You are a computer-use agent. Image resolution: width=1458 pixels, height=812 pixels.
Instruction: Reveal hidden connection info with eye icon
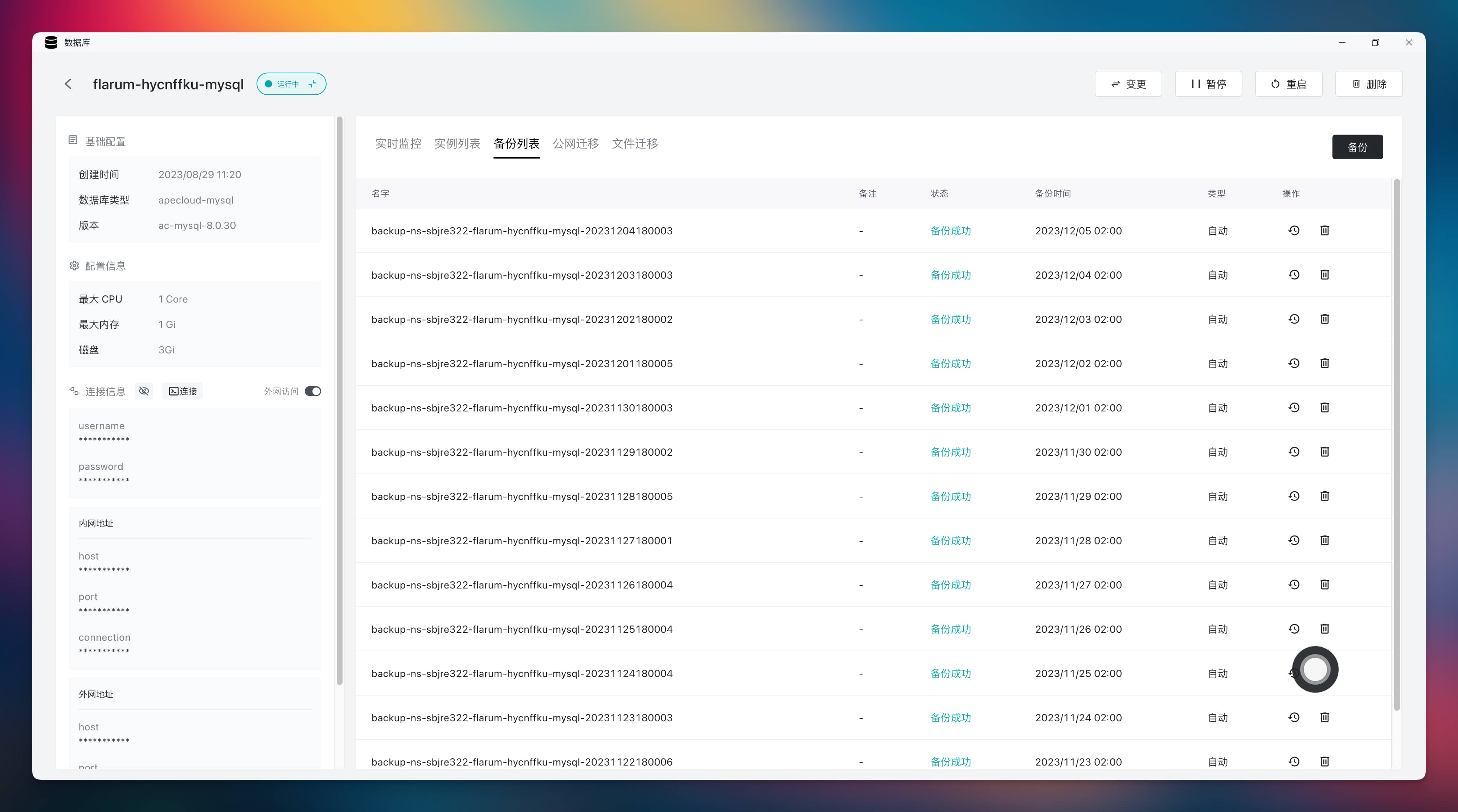pos(144,391)
